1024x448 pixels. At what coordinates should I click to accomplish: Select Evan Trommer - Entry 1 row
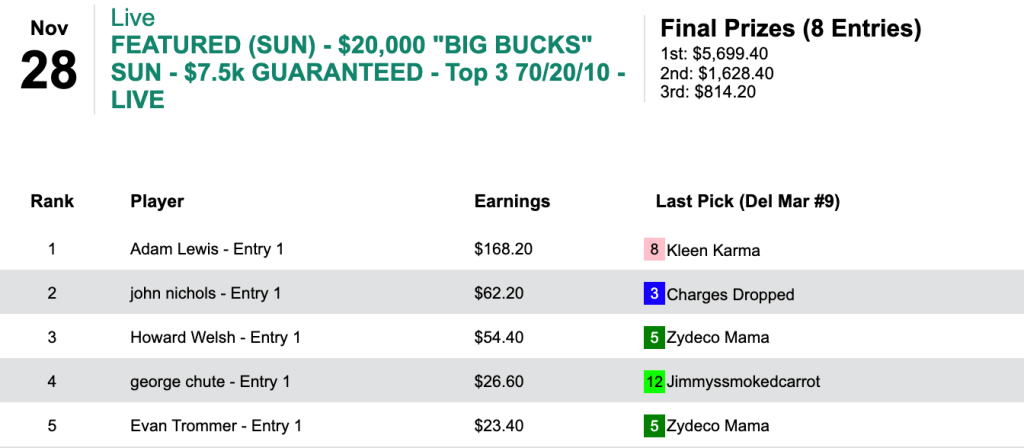pos(216,426)
